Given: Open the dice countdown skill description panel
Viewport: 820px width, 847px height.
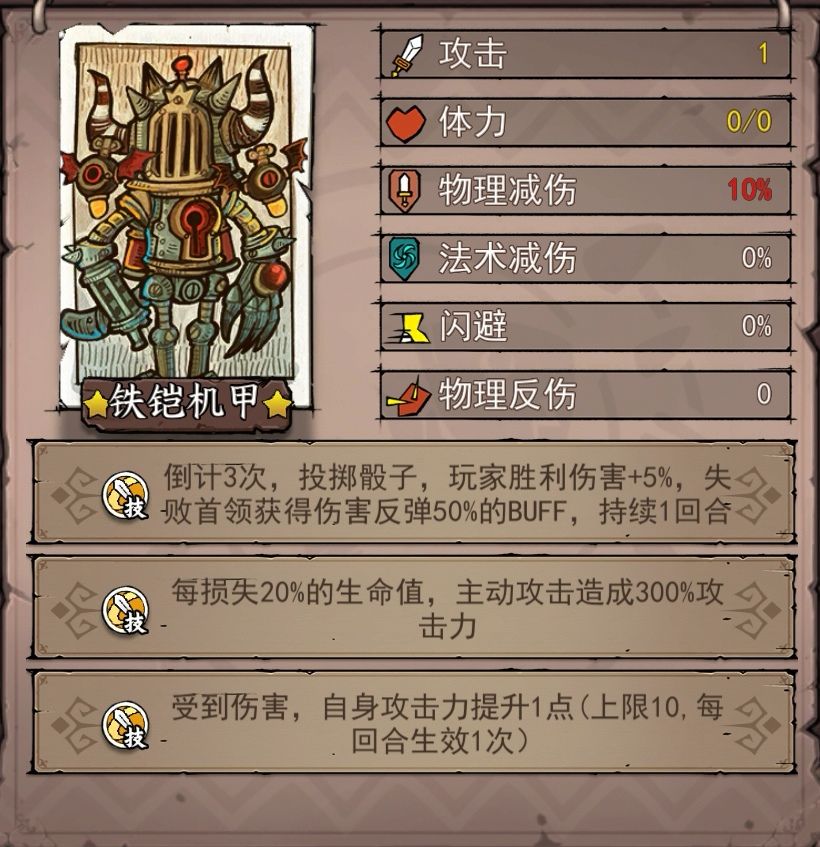Looking at the screenshot, I should coord(414,493).
